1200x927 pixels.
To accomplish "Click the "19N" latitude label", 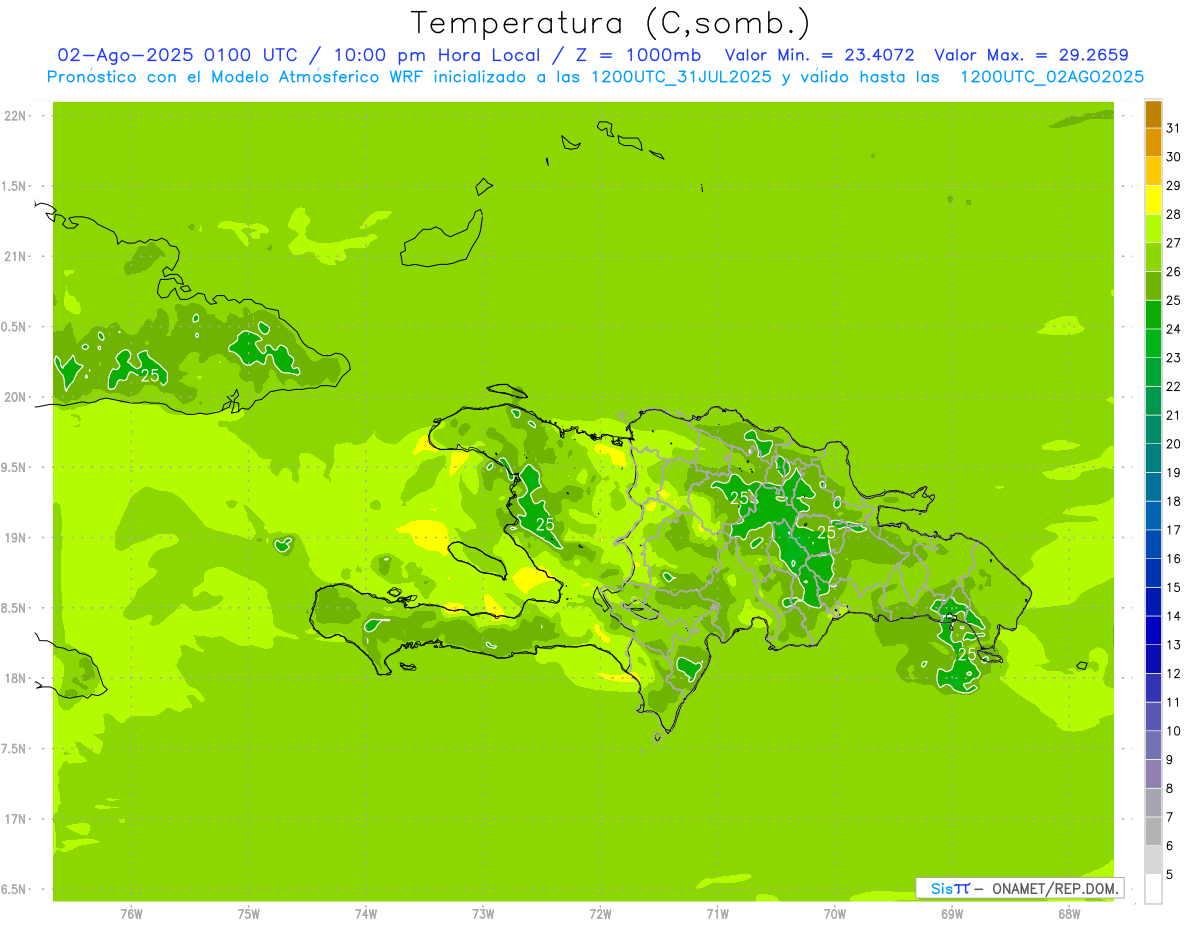I will pyautogui.click(x=15, y=538).
